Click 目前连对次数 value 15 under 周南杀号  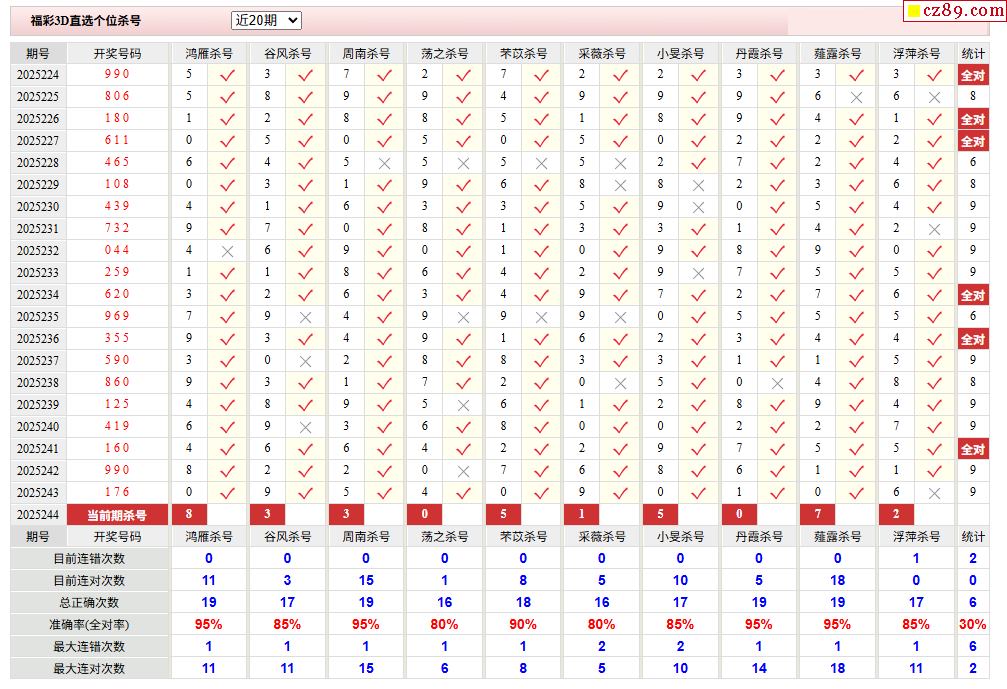pyautogui.click(x=366, y=581)
